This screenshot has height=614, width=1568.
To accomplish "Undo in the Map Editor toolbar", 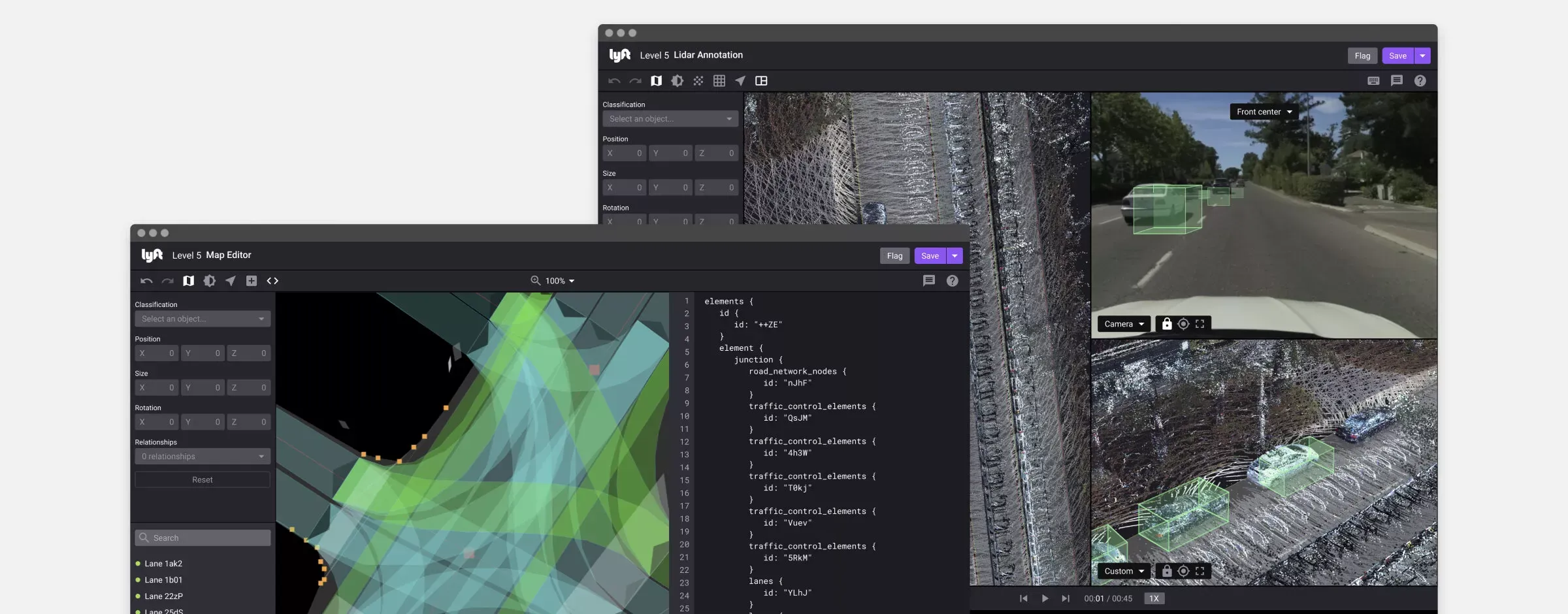I will coord(146,281).
